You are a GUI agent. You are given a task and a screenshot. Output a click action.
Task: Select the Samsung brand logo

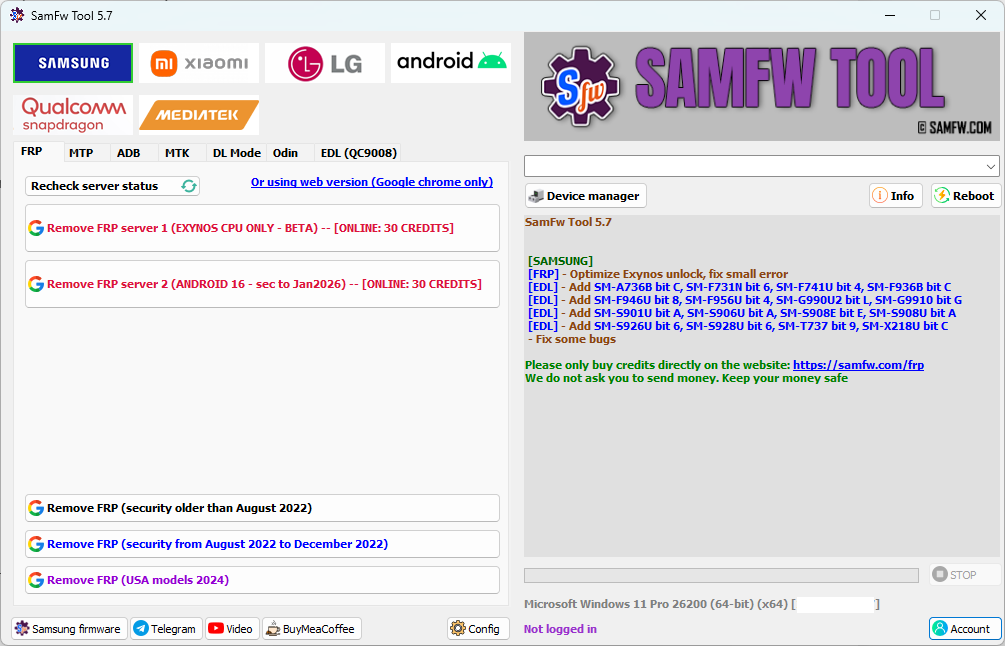[73, 63]
